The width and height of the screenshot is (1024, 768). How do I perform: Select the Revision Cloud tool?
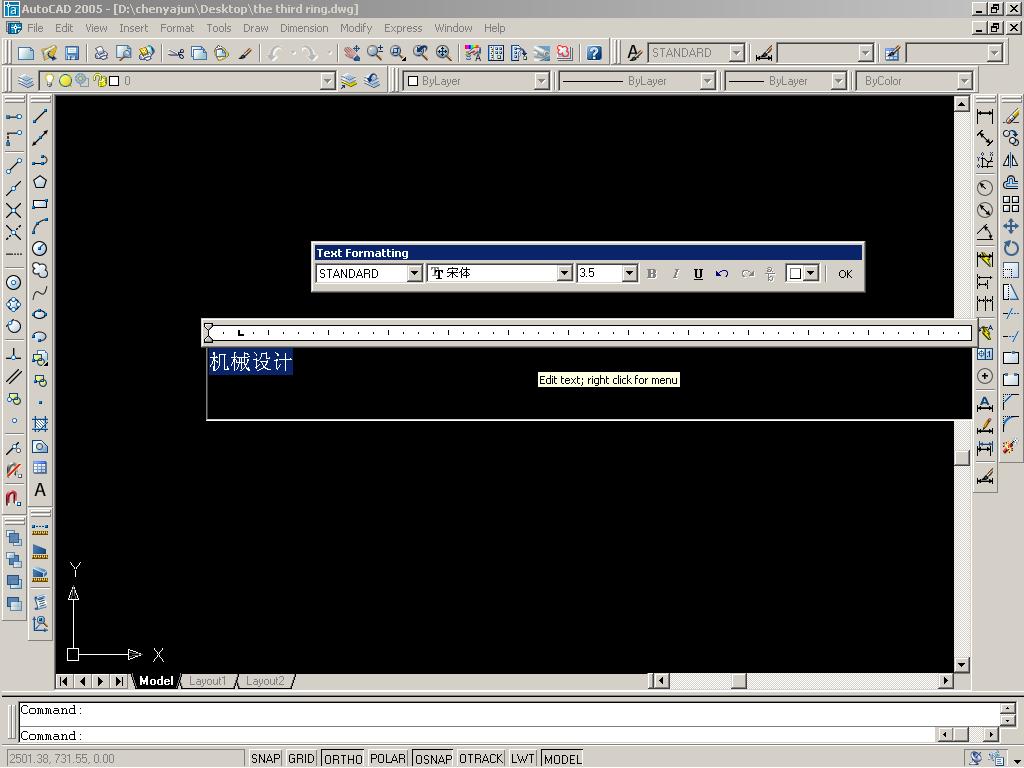click(40, 270)
